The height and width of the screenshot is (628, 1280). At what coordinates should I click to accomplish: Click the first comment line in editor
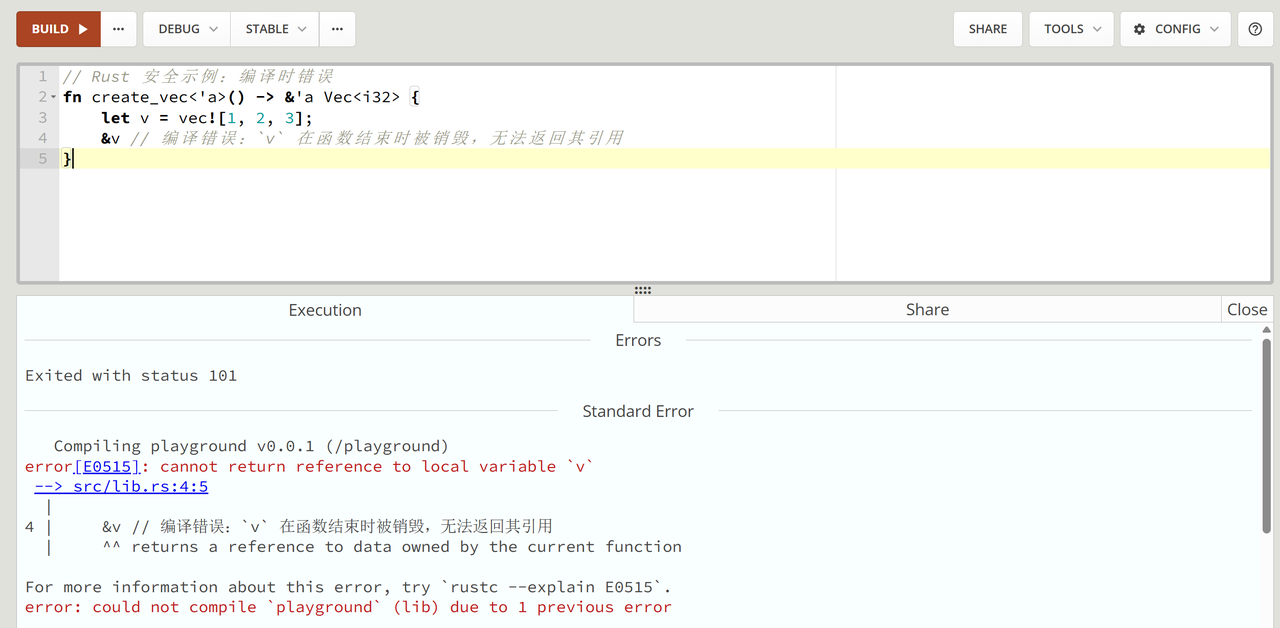tap(197, 77)
